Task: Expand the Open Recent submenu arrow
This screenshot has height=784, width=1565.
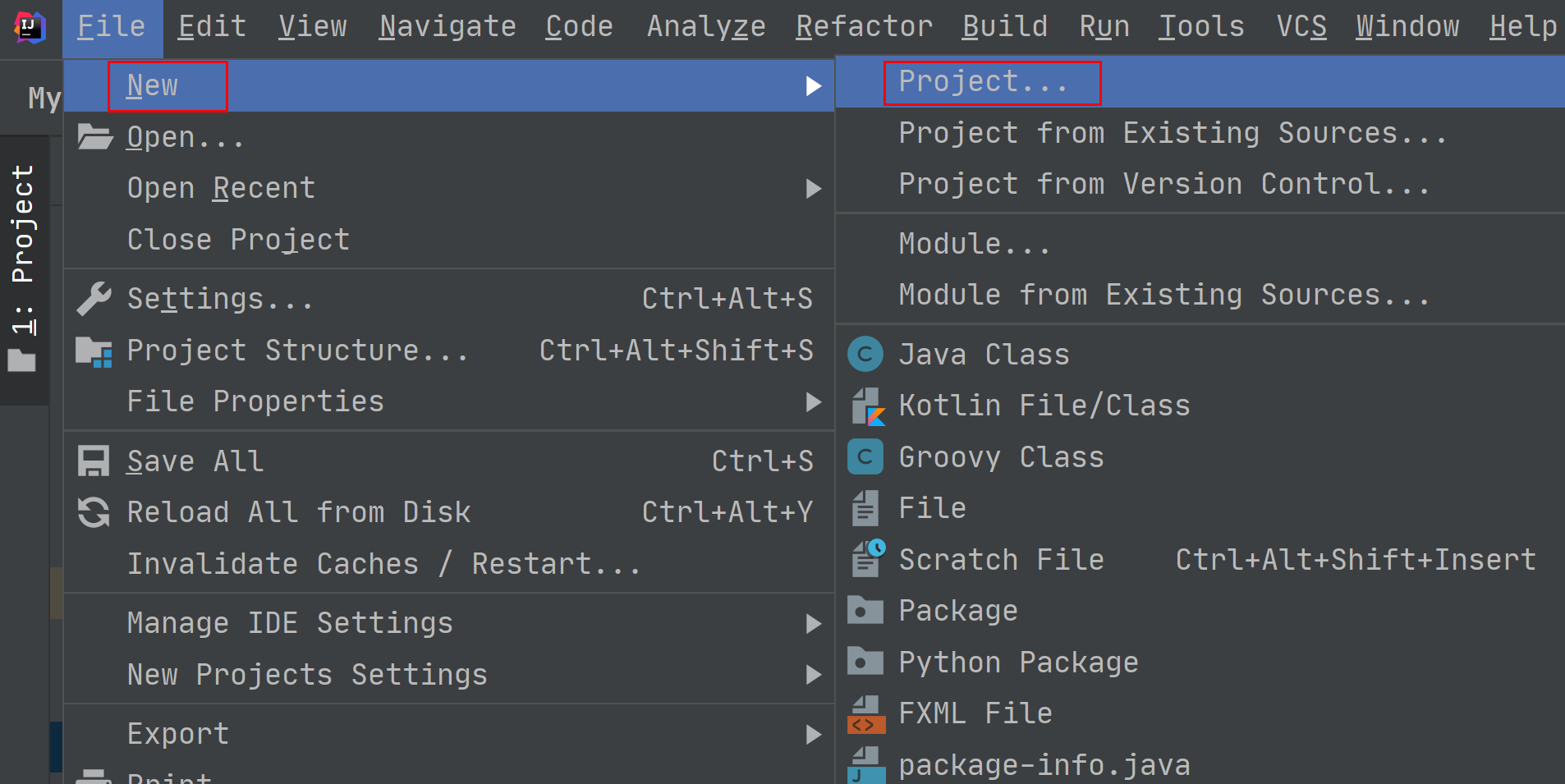Action: pyautogui.click(x=813, y=189)
